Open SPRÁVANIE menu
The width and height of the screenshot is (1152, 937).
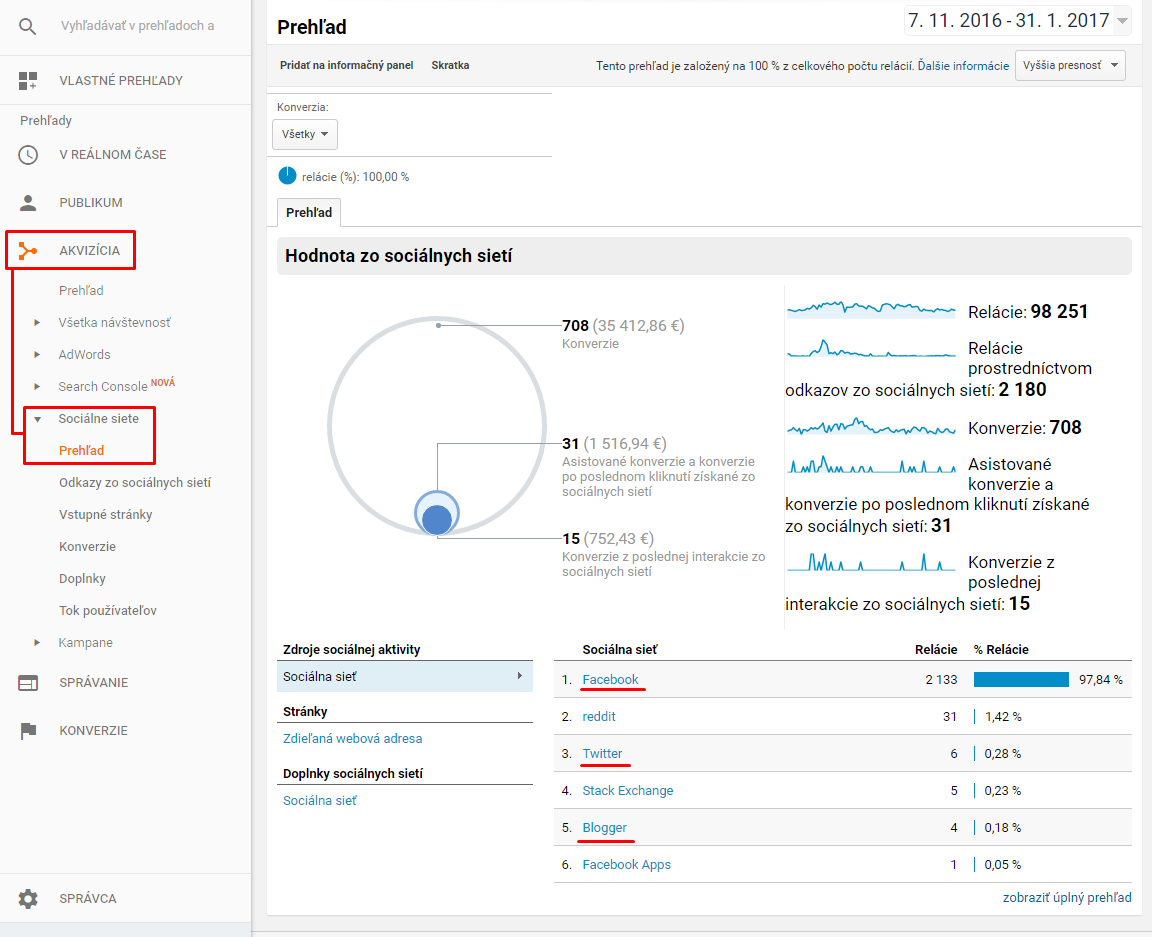pyautogui.click(x=94, y=683)
